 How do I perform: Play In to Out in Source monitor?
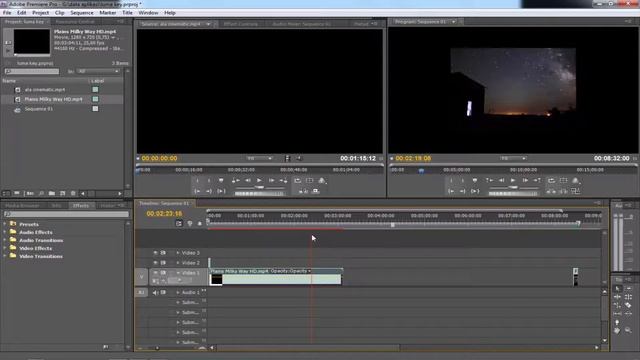(221, 191)
